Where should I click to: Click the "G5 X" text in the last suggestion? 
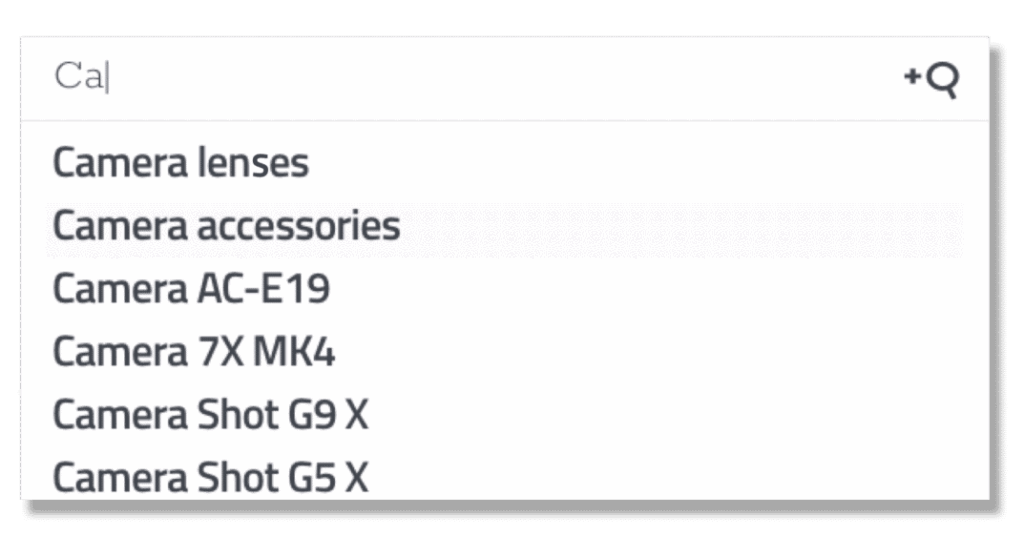pyautogui.click(x=328, y=477)
